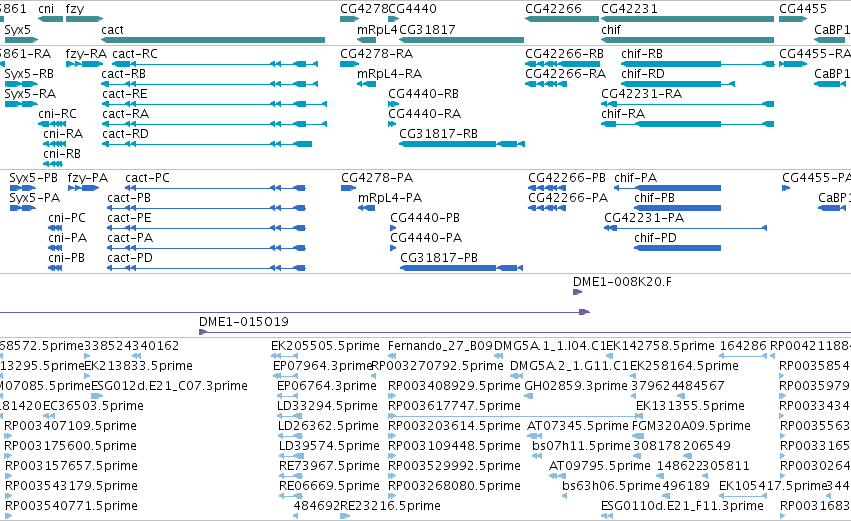The width and height of the screenshot is (851, 521).
Task: Click transcript label cact-RE
Action: 125,94
